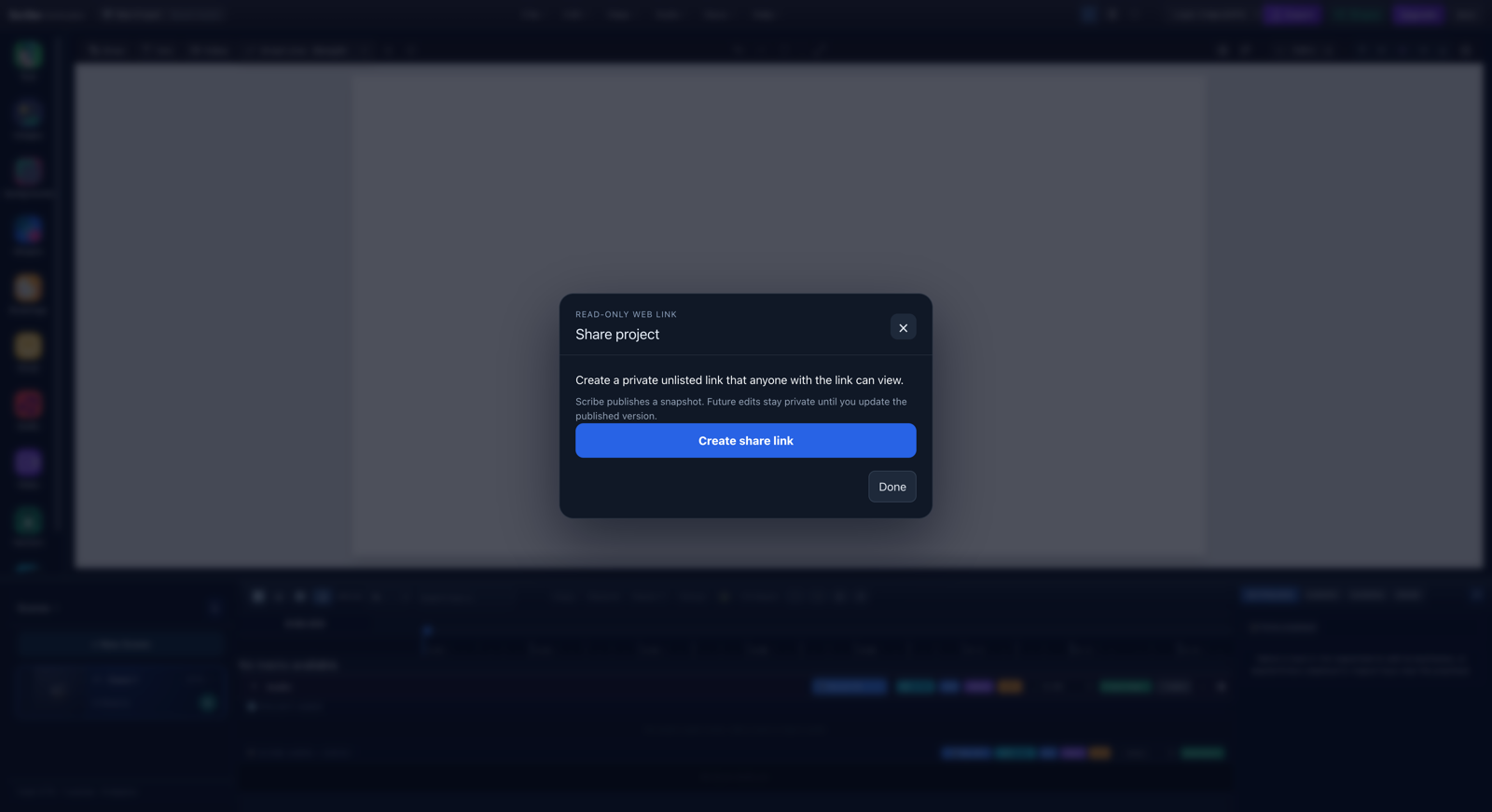Viewport: 1492px width, 812px height.
Task: Toggle the highlighted blue timeline toolbar button
Action: (323, 597)
